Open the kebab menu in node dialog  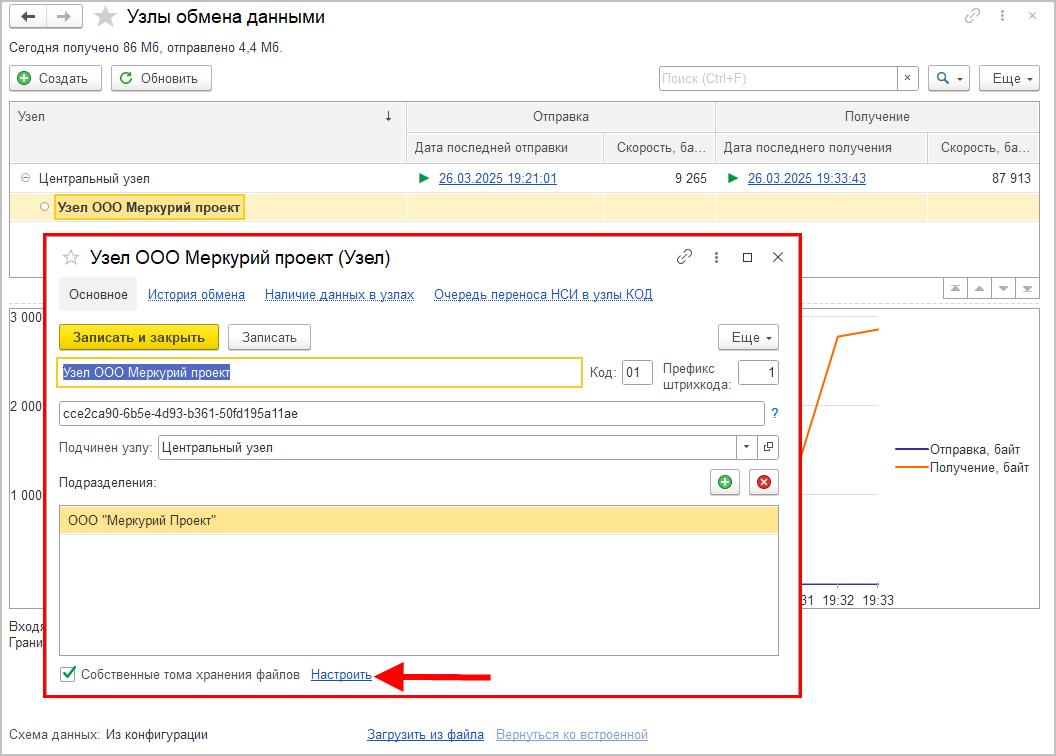pyautogui.click(x=716, y=257)
